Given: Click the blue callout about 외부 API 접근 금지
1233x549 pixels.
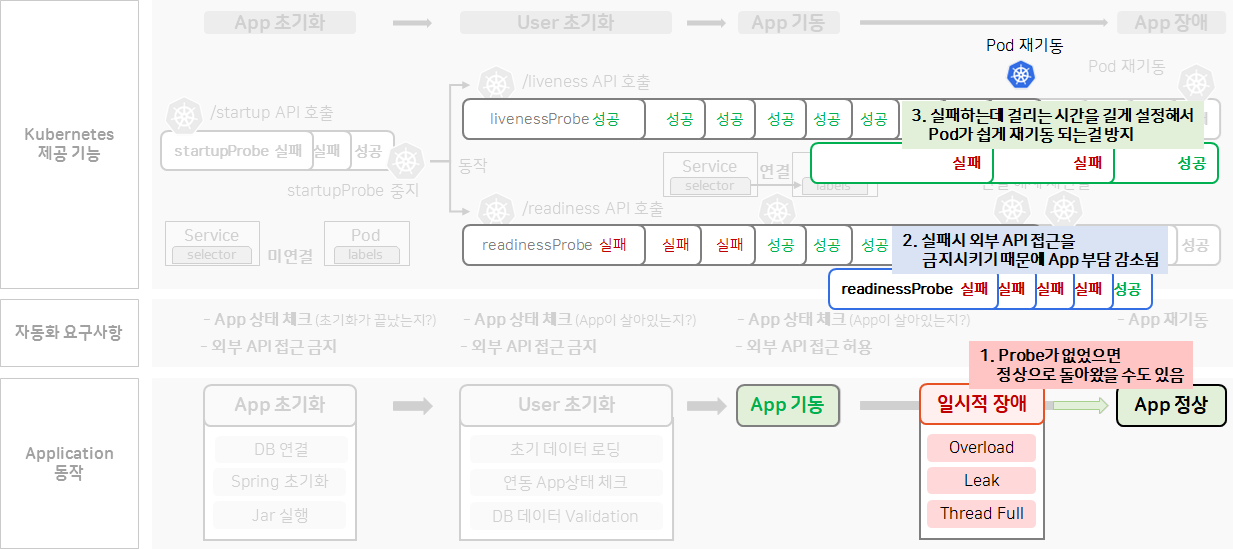Looking at the screenshot, I should coord(1030,250).
